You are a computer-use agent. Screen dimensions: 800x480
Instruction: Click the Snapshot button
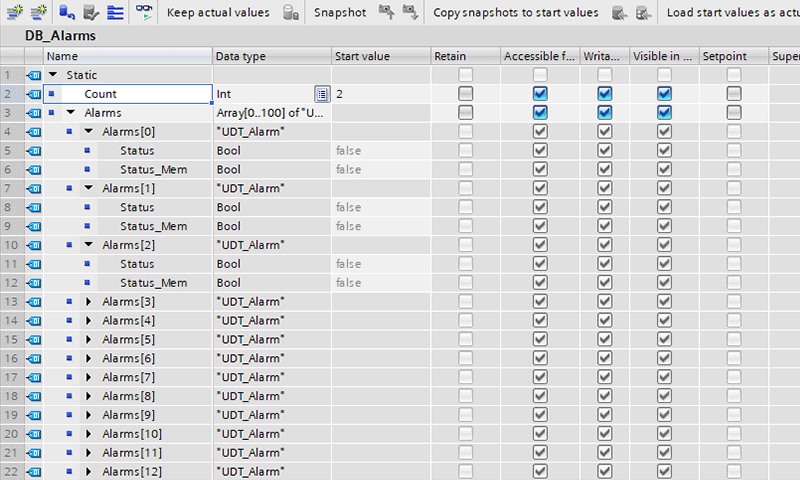(x=340, y=12)
